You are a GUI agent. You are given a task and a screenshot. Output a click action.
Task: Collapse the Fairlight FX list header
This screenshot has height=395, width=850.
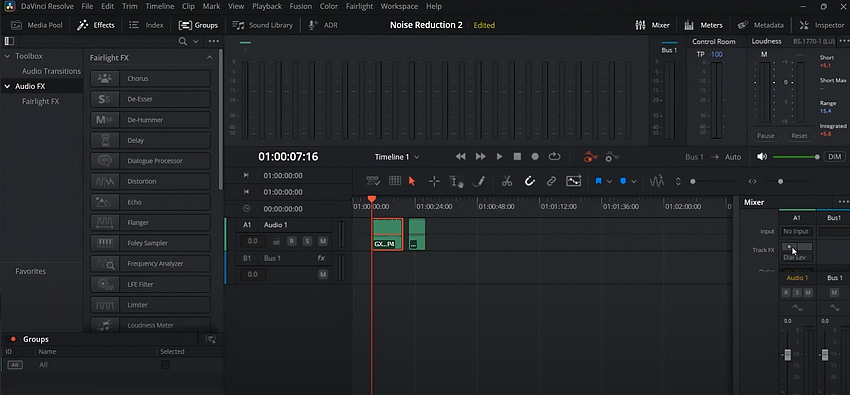[209, 57]
